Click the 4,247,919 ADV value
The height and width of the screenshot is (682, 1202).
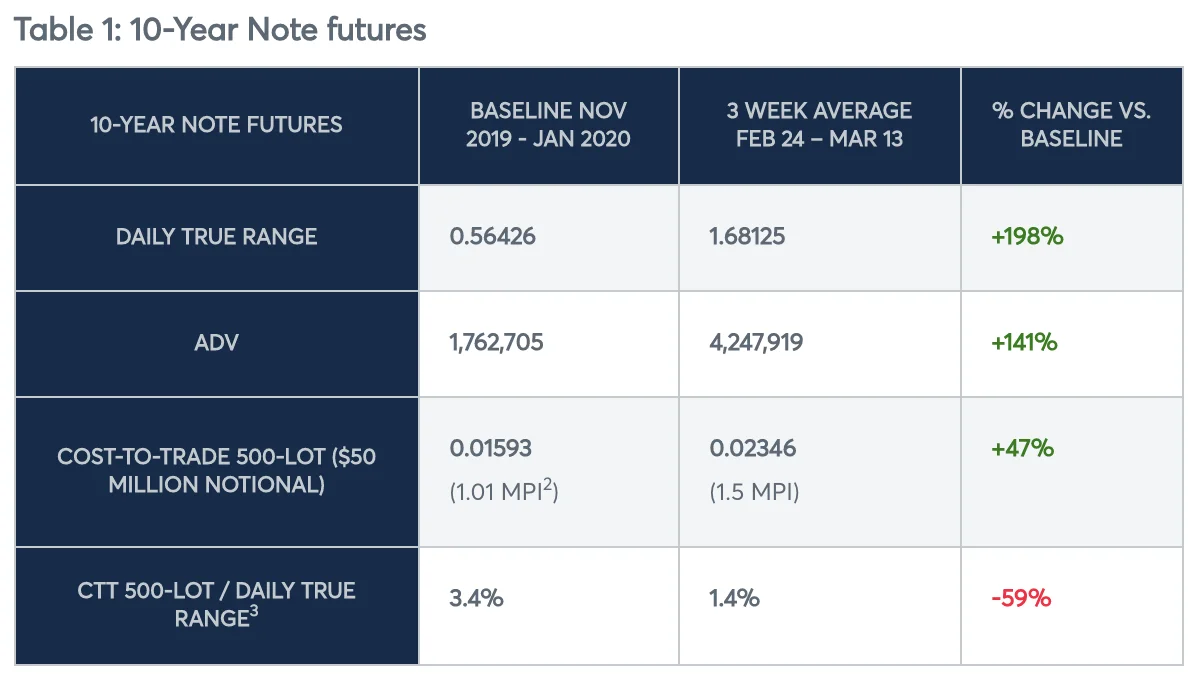coord(756,343)
